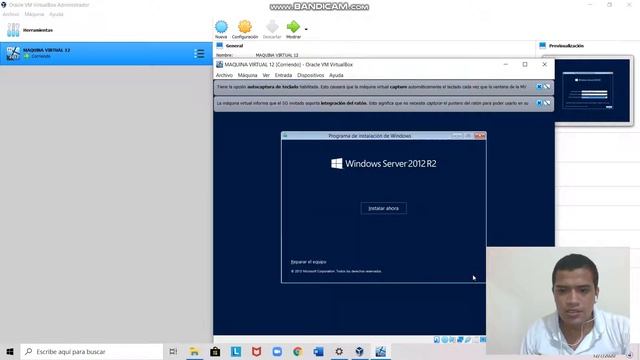Click the taskbar search box

[x=92, y=351]
